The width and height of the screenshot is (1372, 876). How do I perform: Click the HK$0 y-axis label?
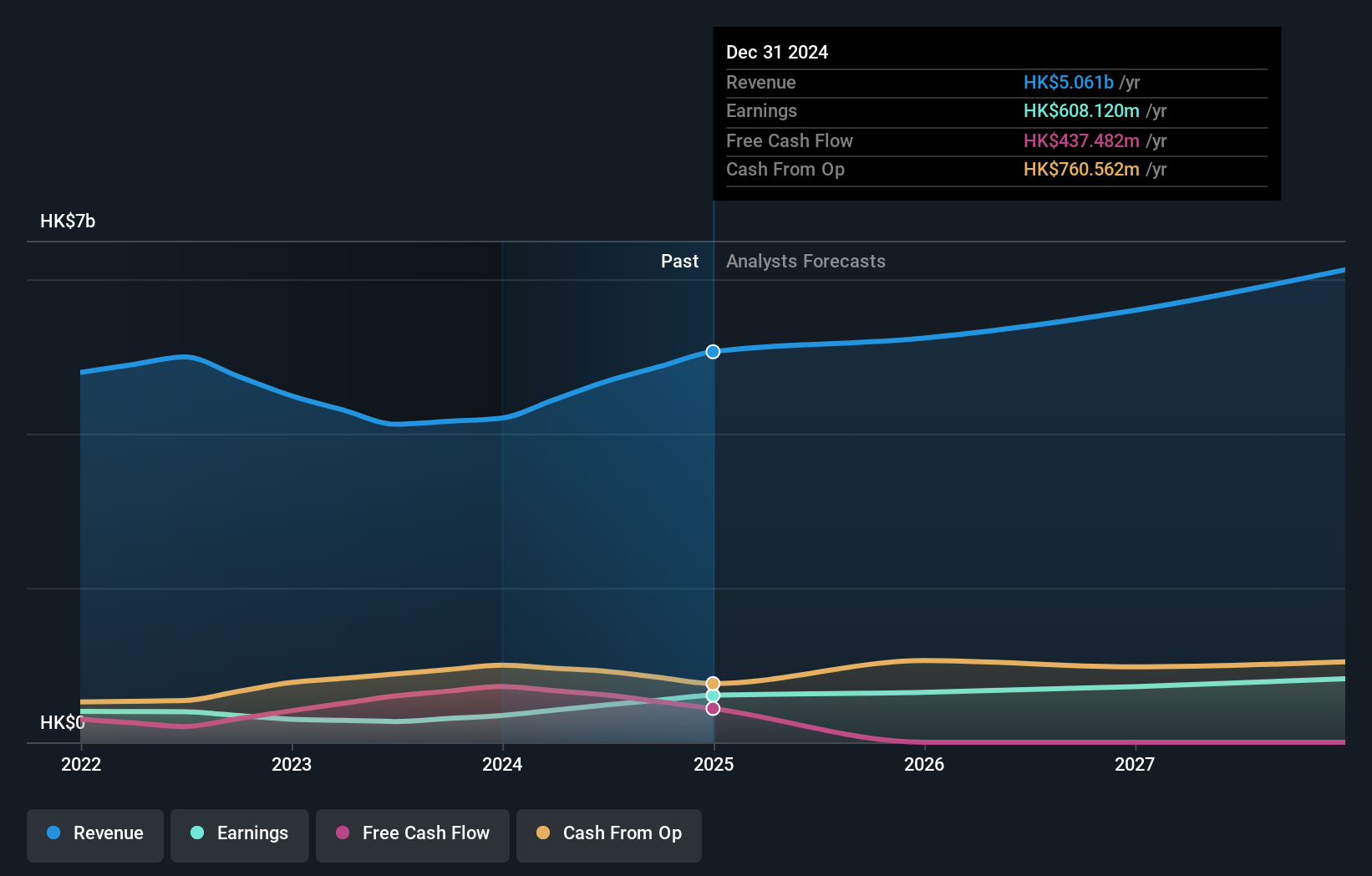[x=63, y=722]
